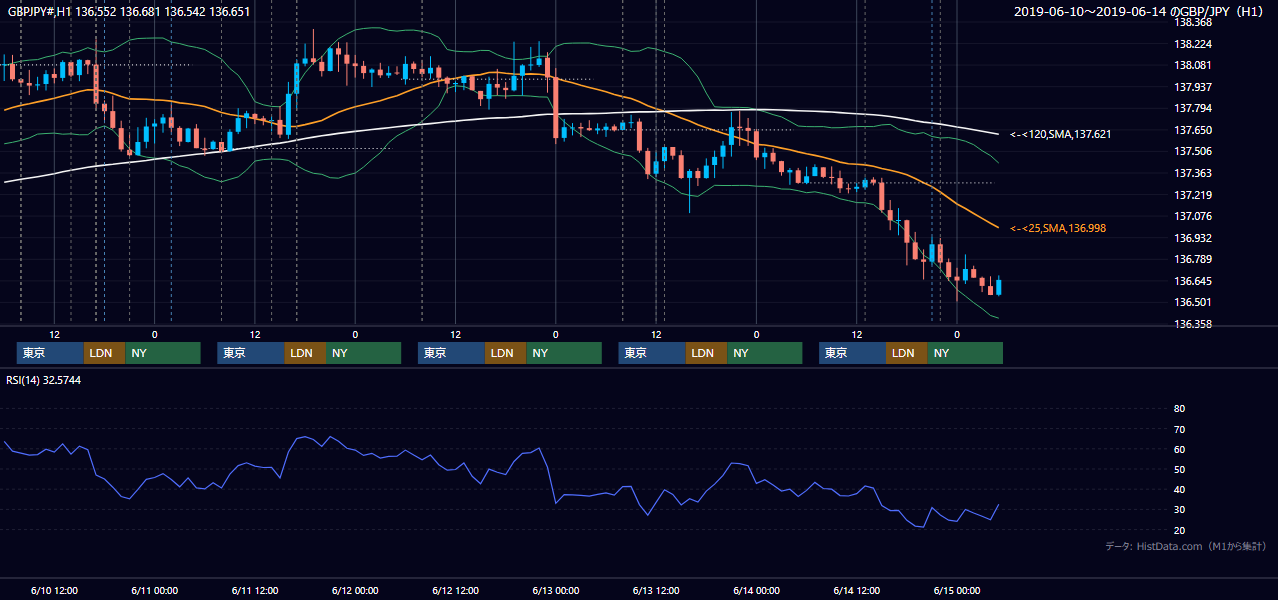1278x600 pixels.
Task: Click the LDN session box for June 10
Action: [x=104, y=353]
